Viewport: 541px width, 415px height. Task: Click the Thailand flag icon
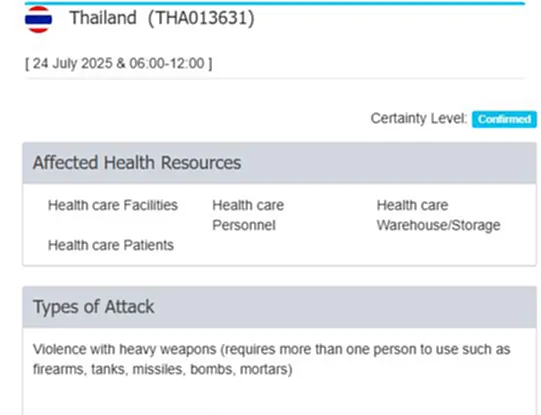point(38,19)
